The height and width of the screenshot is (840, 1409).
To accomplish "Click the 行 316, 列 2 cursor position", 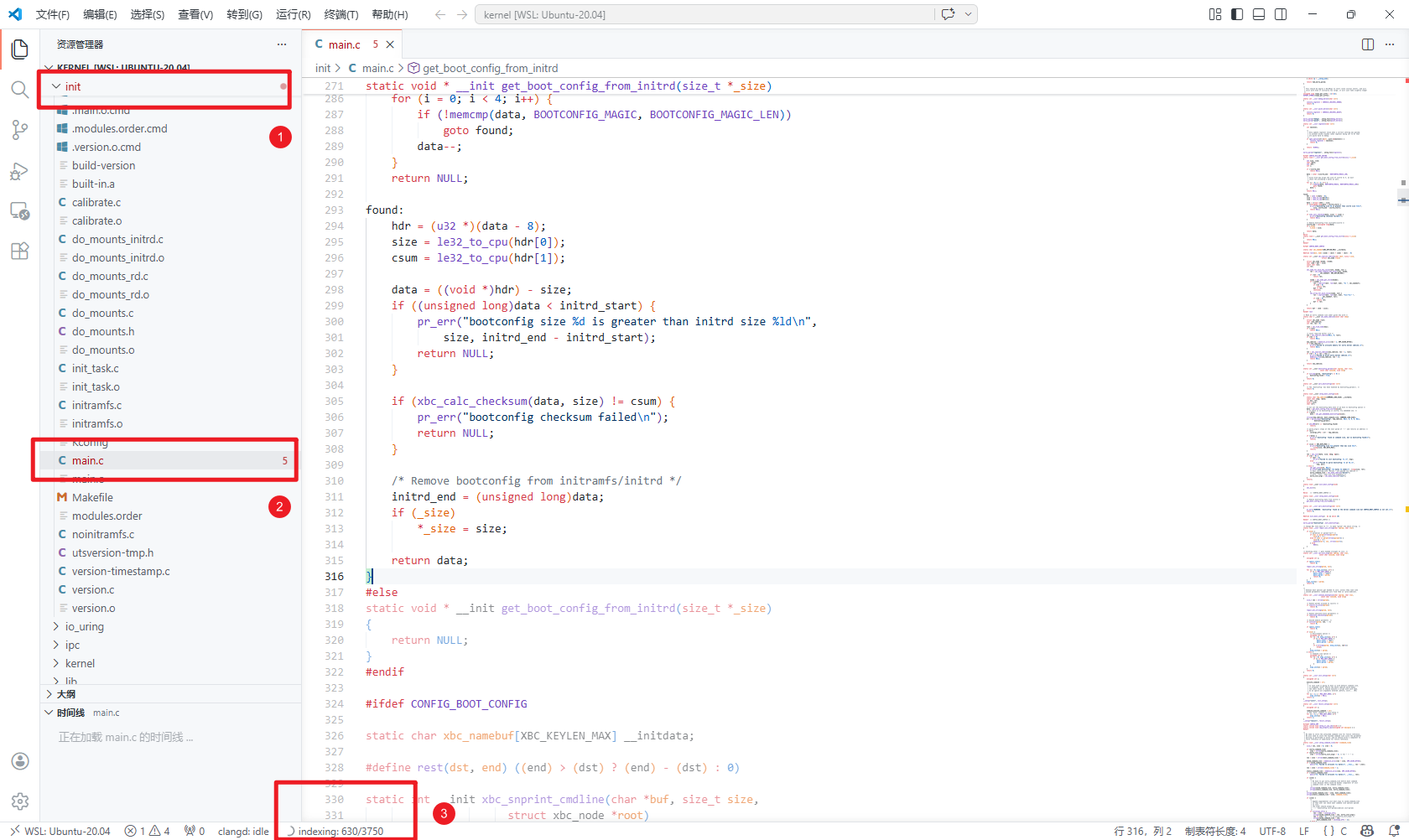I will [1143, 832].
